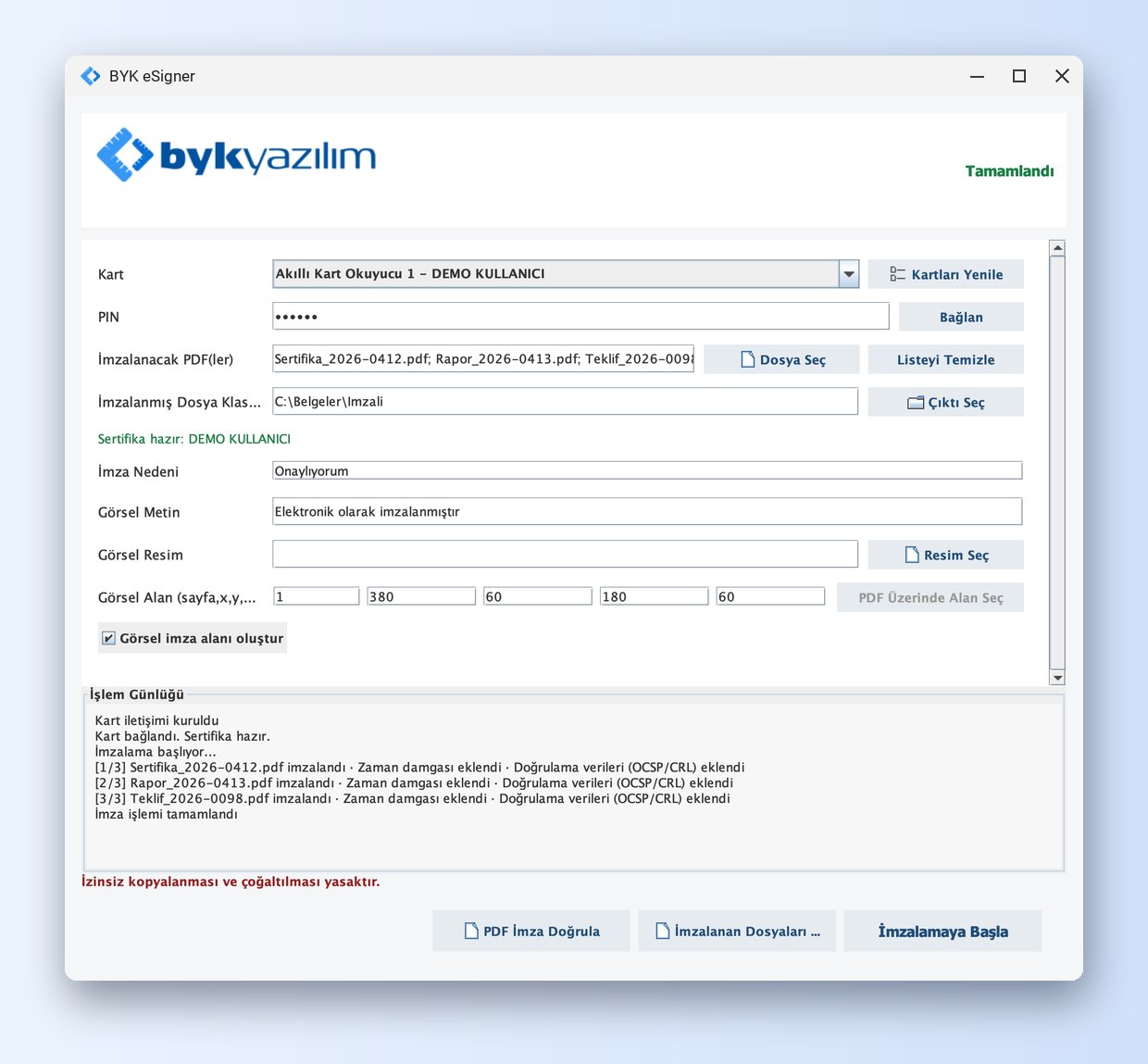Maximize the BYK eSigner window
This screenshot has height=1064, width=1148.
[1019, 76]
